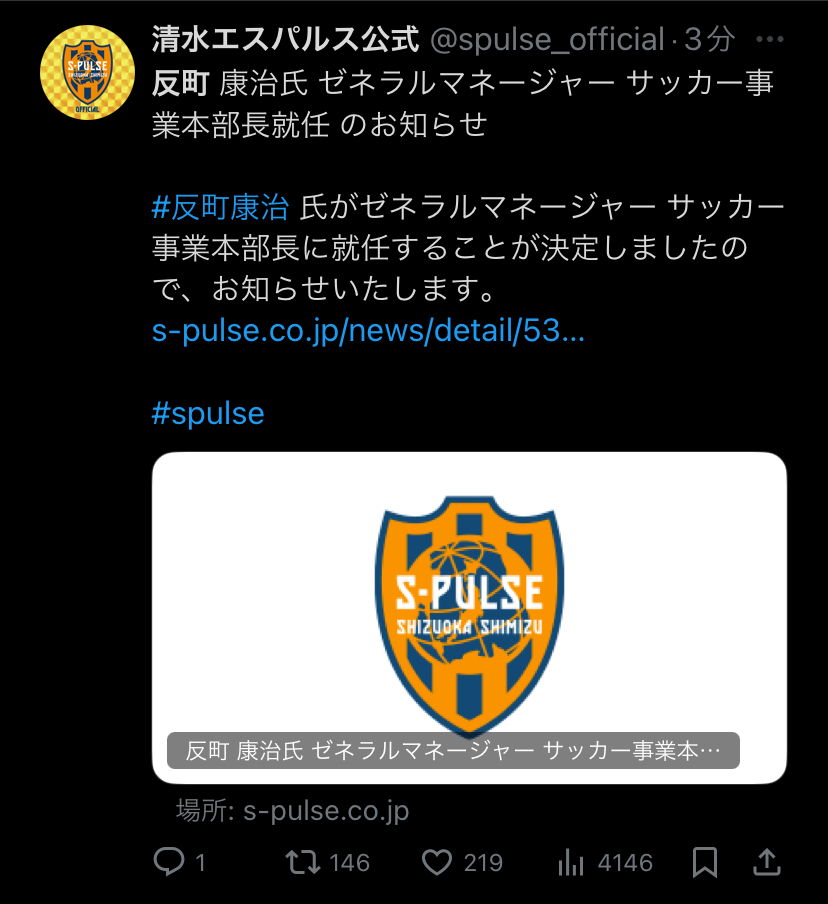The height and width of the screenshot is (904, 828).
Task: Tap the retweet arrows icon
Action: coord(303,862)
